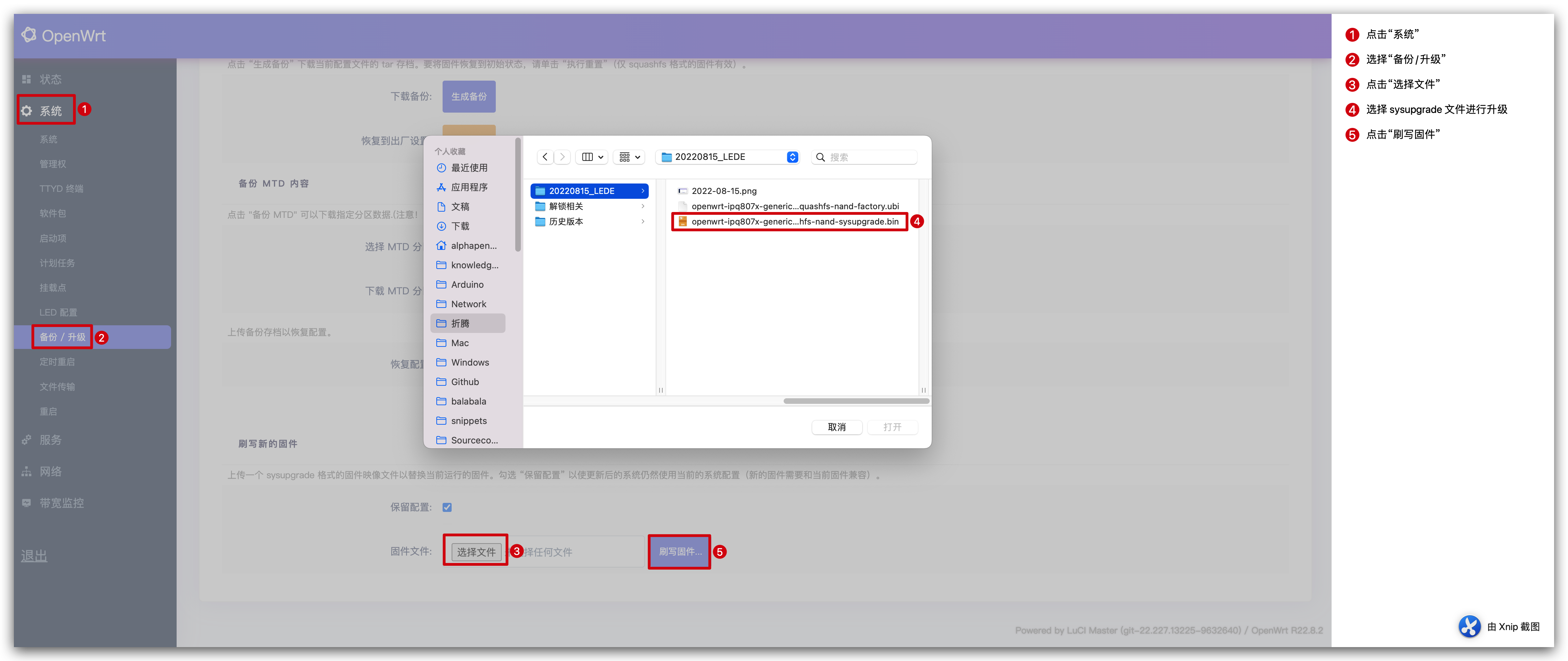Viewport: 1568px width, 661px height.
Task: Open the grid grouping options dropdown
Action: (x=629, y=157)
